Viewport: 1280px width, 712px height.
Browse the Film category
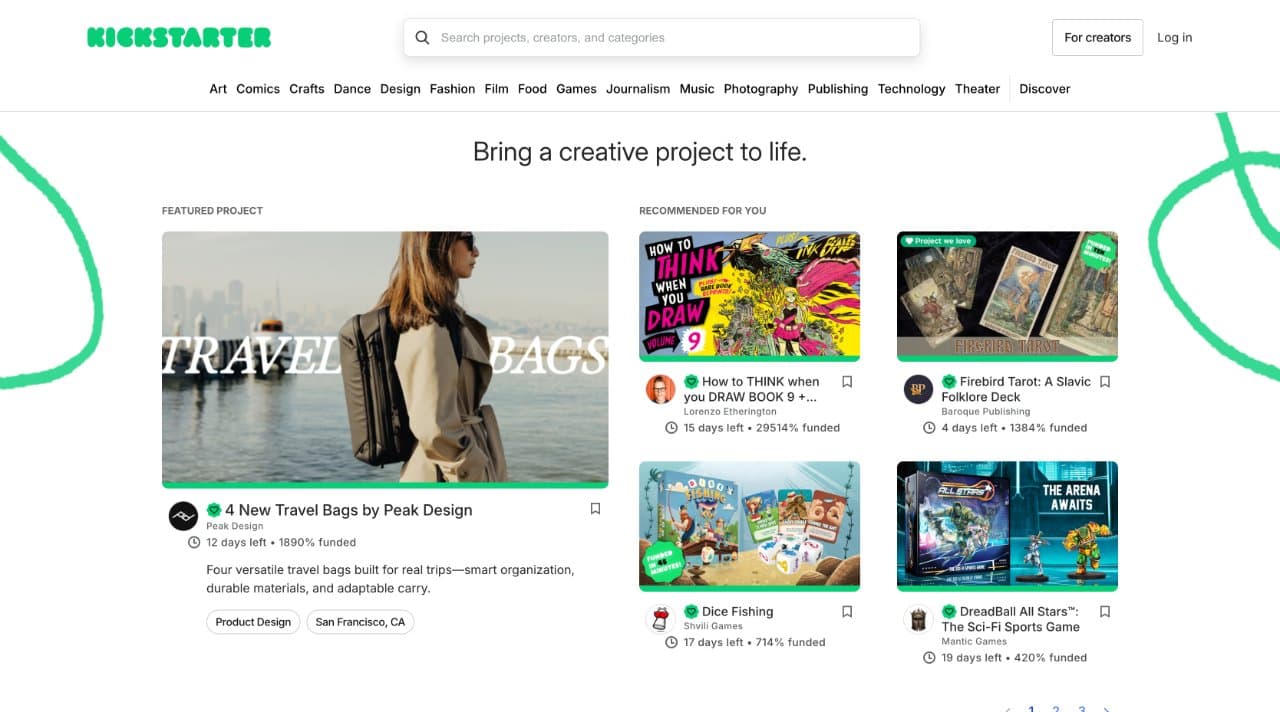point(497,89)
